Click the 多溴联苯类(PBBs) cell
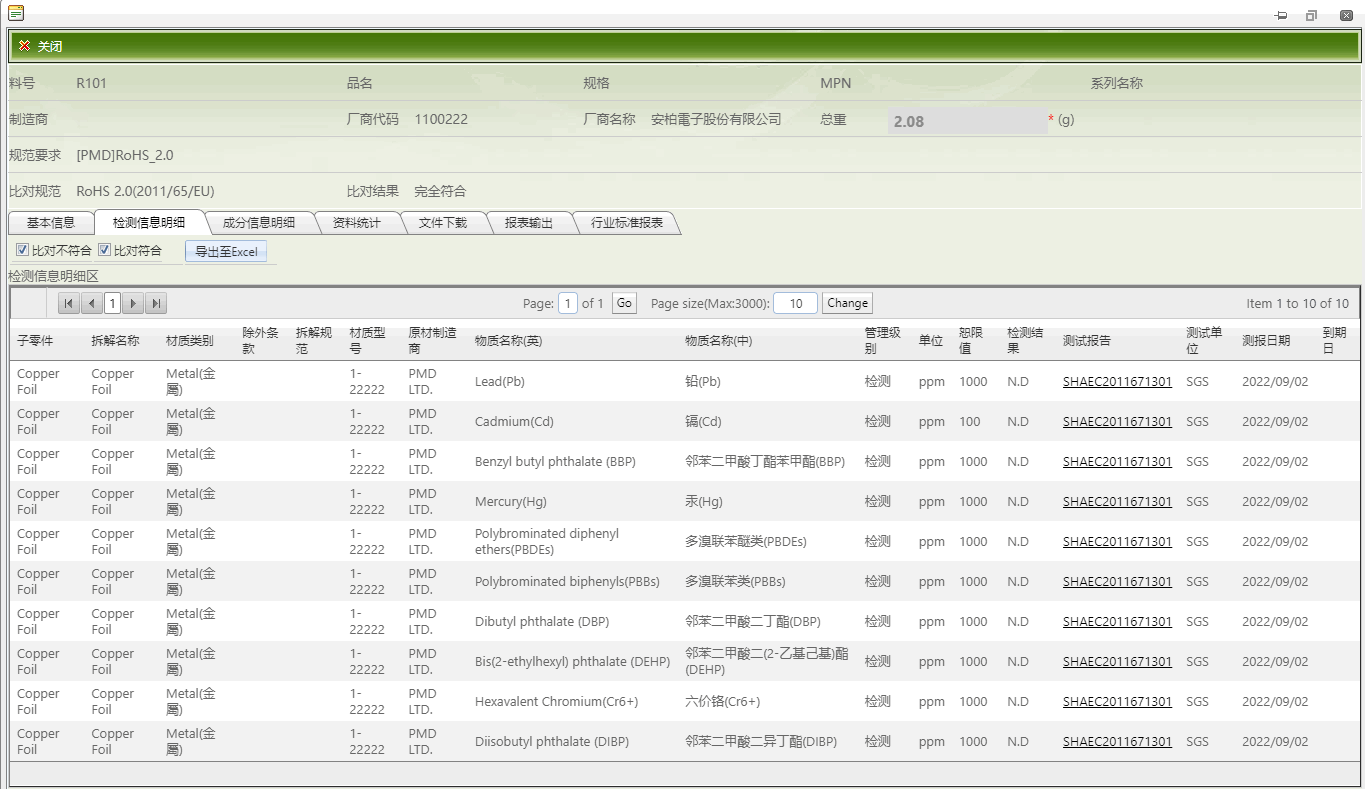Screen dimensions: 1365x789 pyautogui.click(x=735, y=582)
